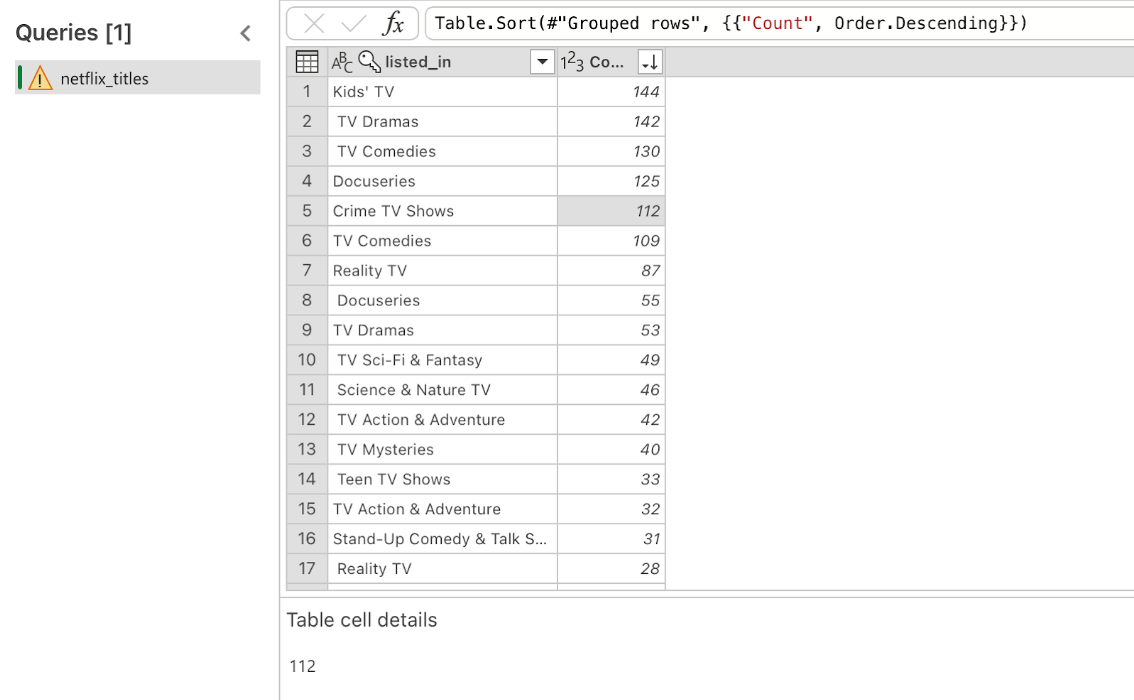1134x700 pixels.
Task: Click the warning icon beside netflix_titles
Action: pos(40,78)
